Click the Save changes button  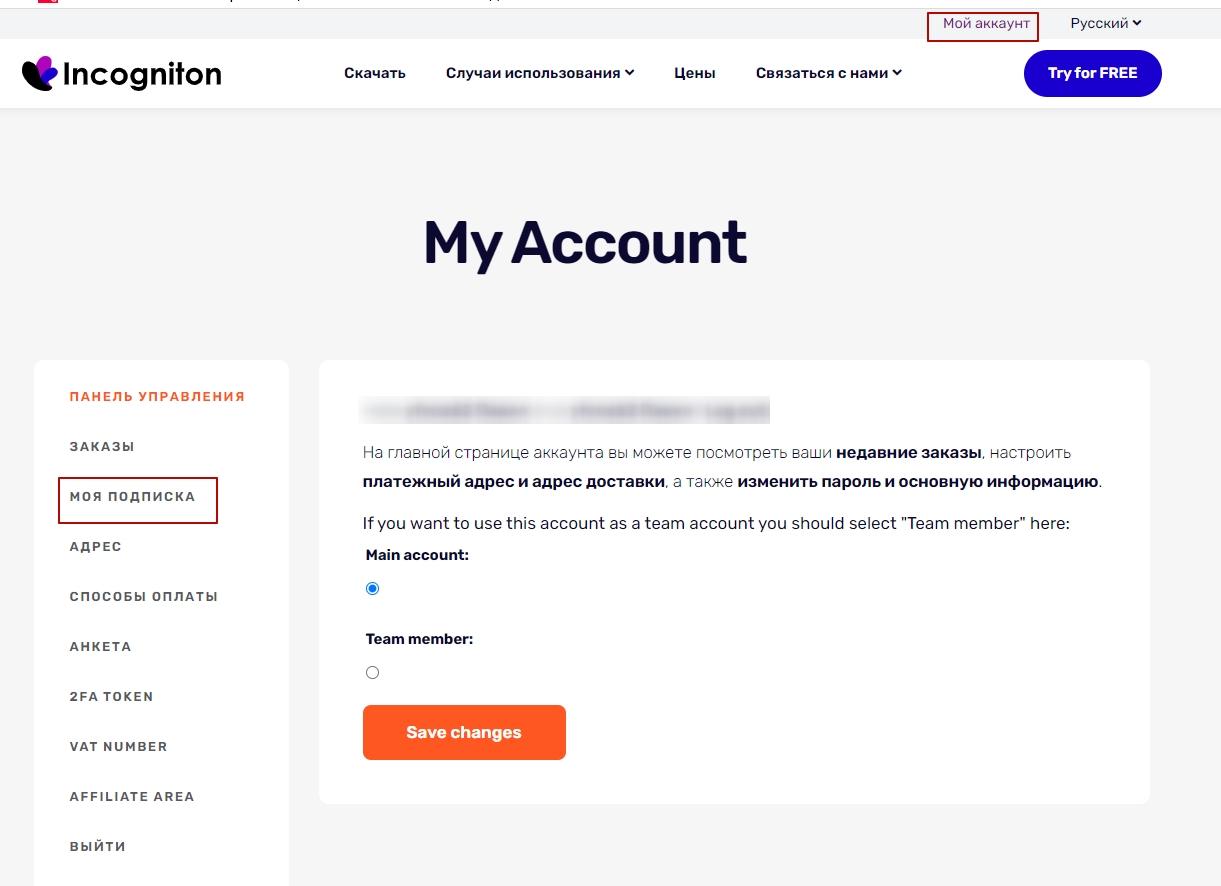464,732
